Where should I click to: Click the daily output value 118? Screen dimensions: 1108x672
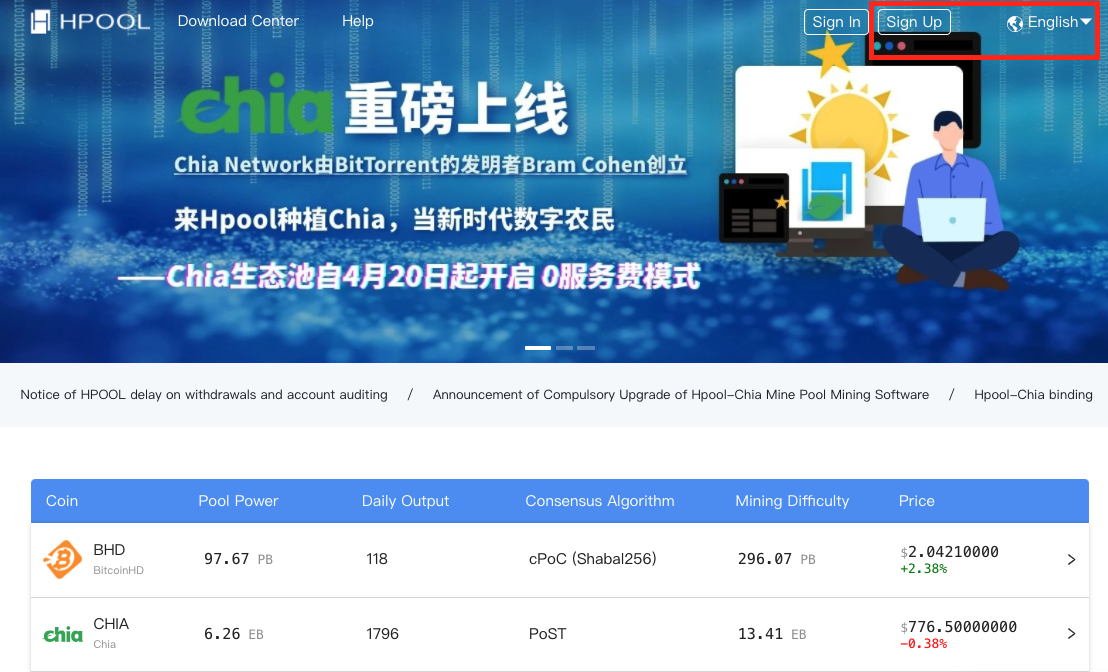(x=377, y=559)
